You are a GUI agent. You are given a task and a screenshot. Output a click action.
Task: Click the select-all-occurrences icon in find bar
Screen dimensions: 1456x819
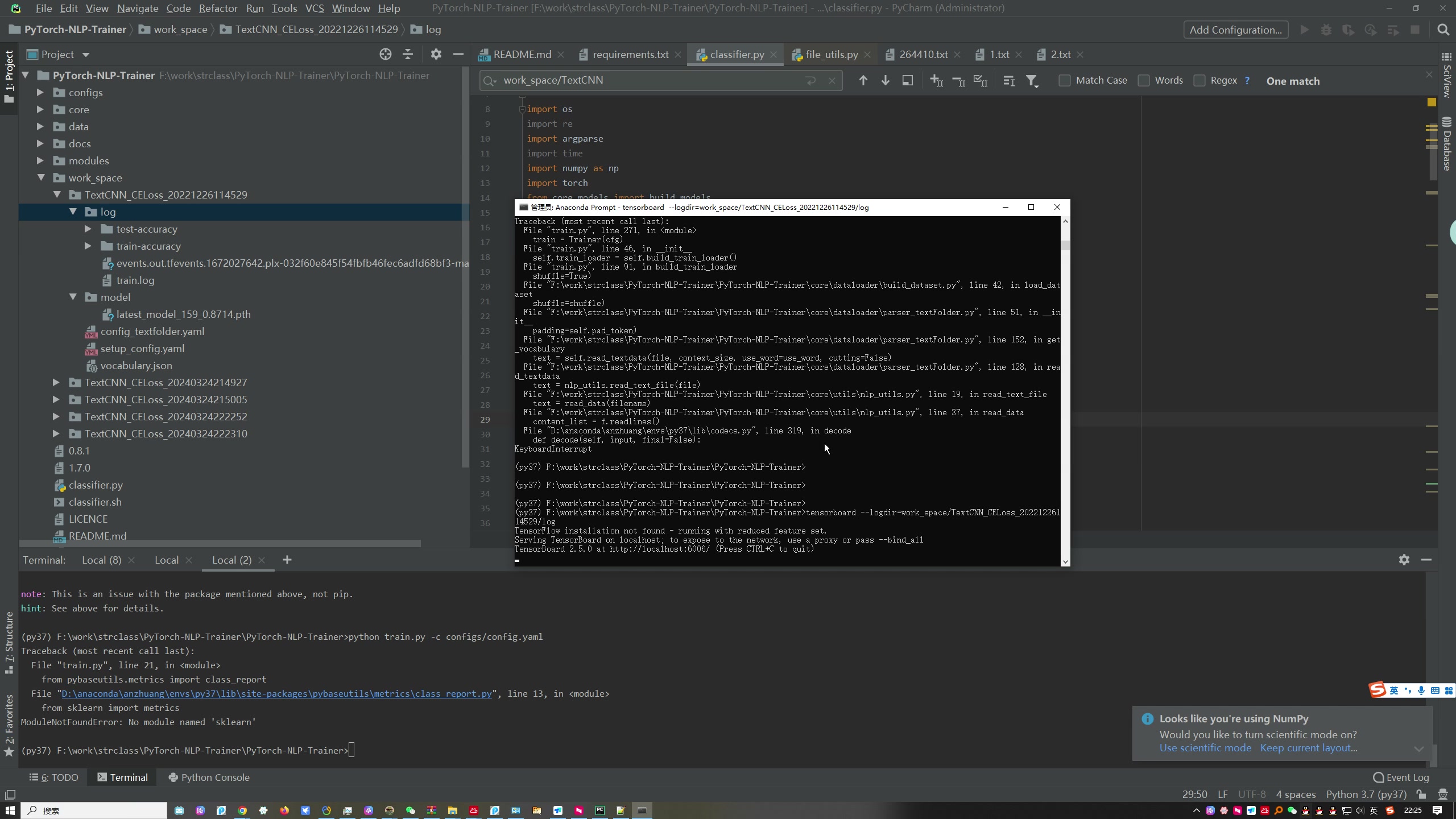coord(981,81)
